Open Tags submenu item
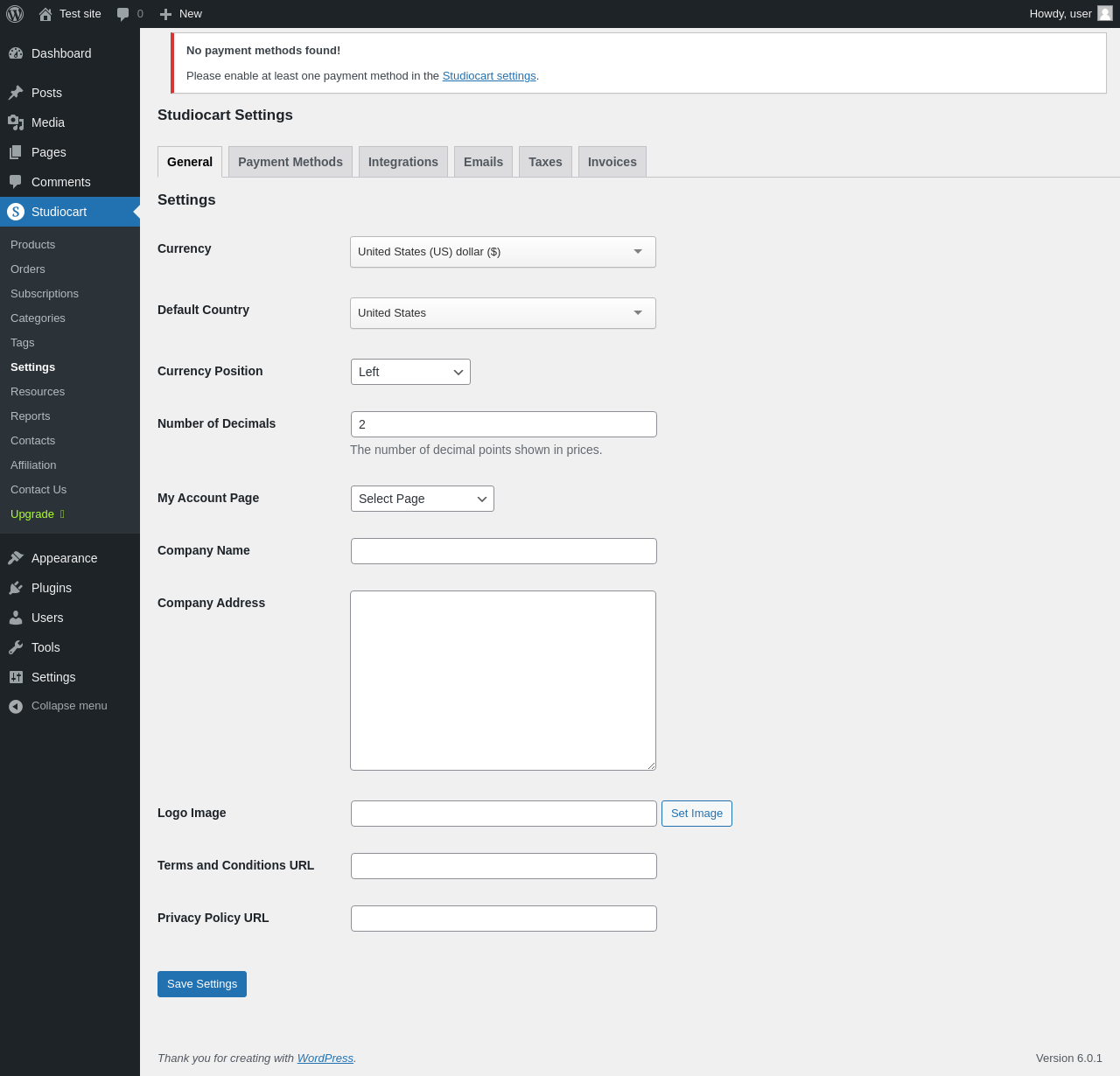 click(x=70, y=343)
